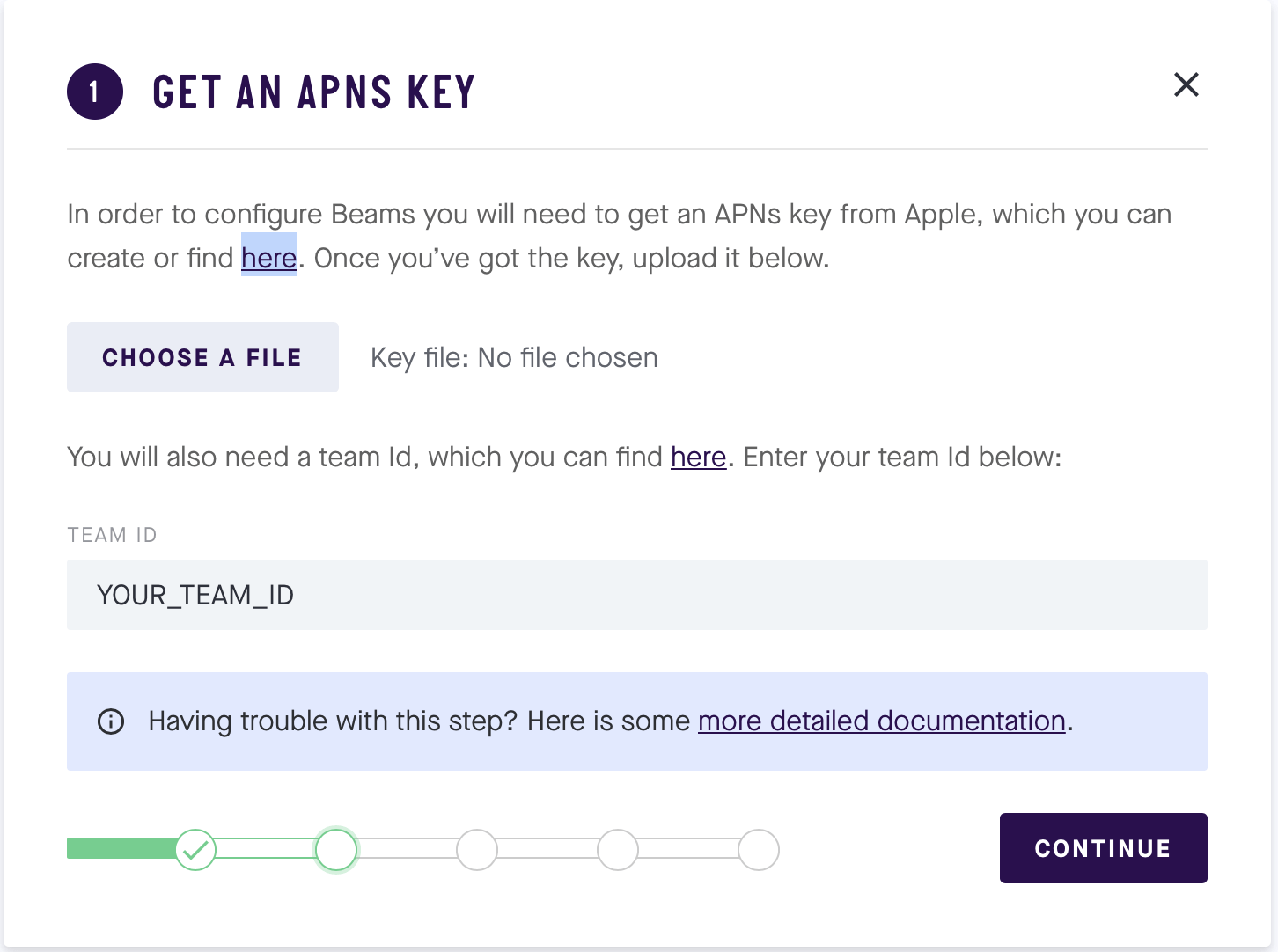Click the "Key file: No file chosen" text
Image resolution: width=1278 pixels, height=952 pixels.
(514, 357)
